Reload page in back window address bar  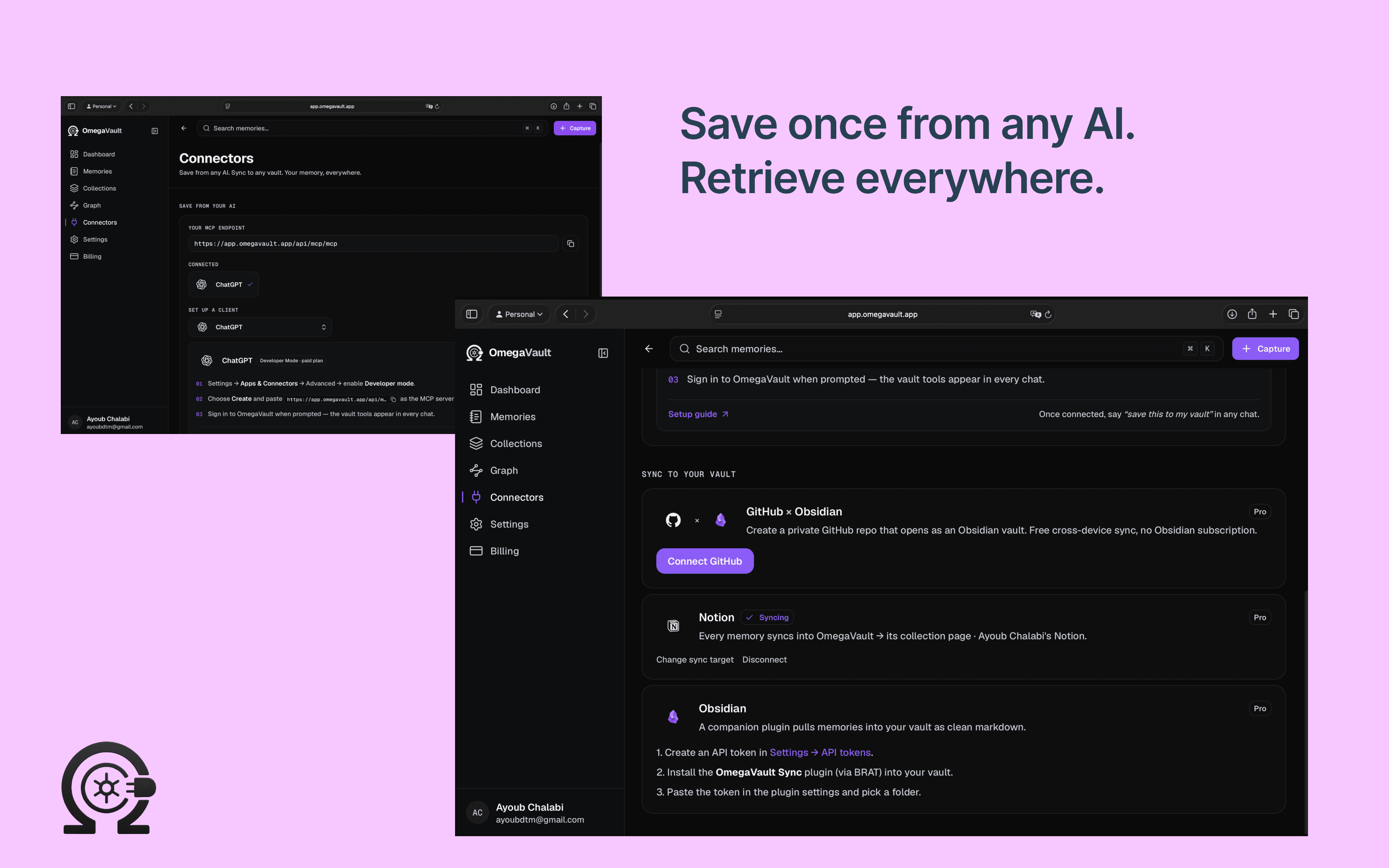[x=437, y=106]
